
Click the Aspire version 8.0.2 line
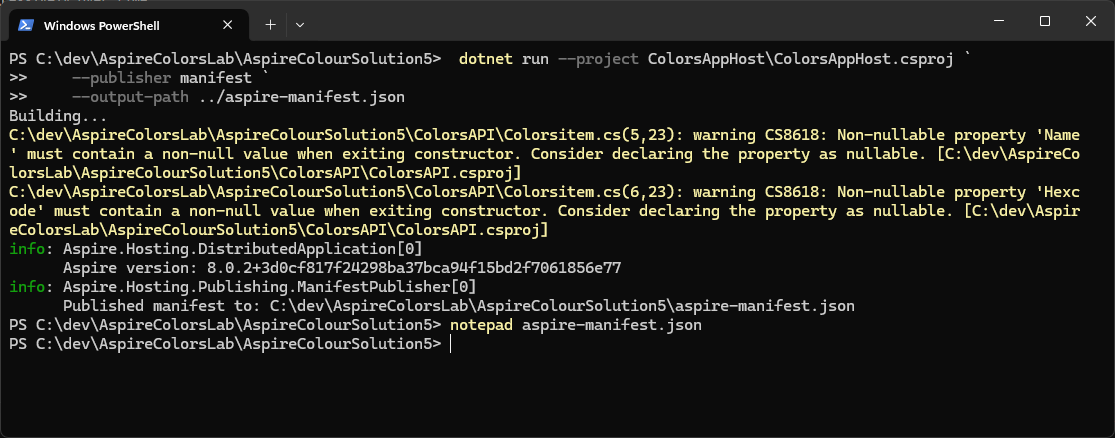pyautogui.click(x=340, y=268)
